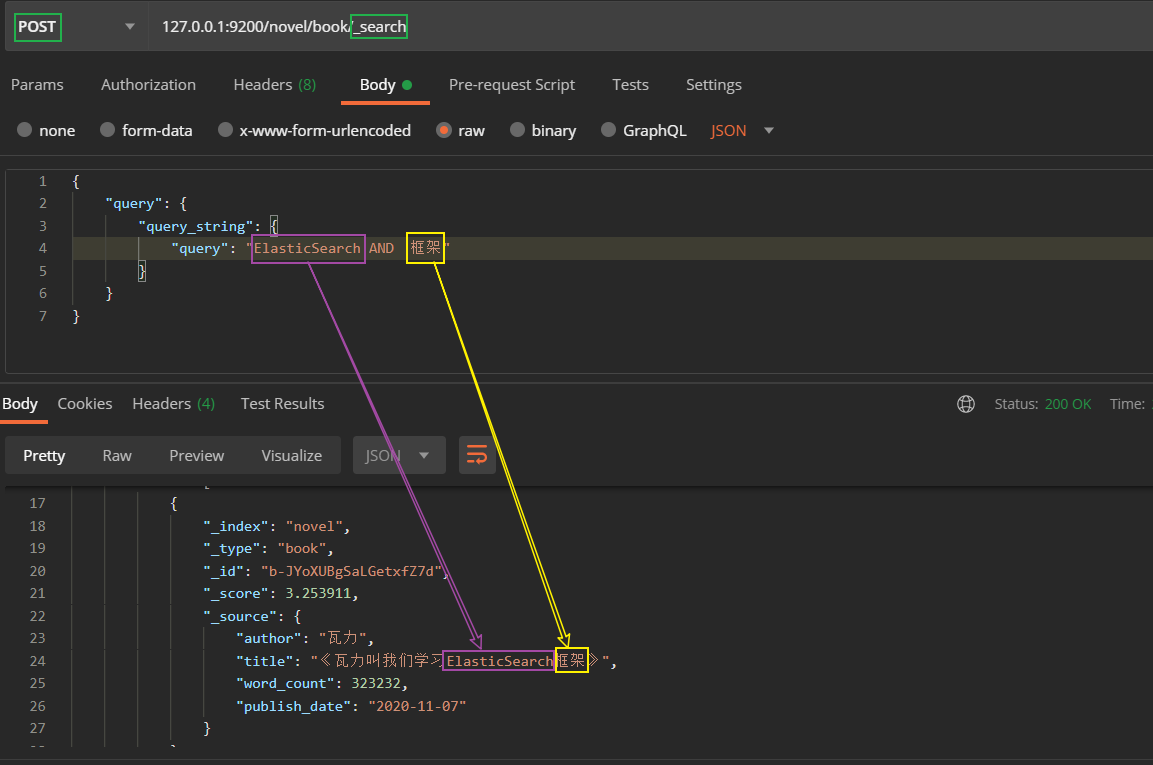Open Pre-request Script tab
1153x765 pixels.
click(x=511, y=85)
